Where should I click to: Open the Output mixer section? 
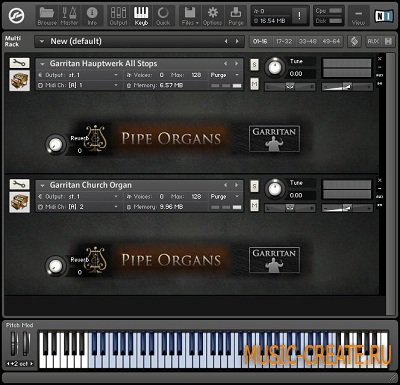[118, 16]
